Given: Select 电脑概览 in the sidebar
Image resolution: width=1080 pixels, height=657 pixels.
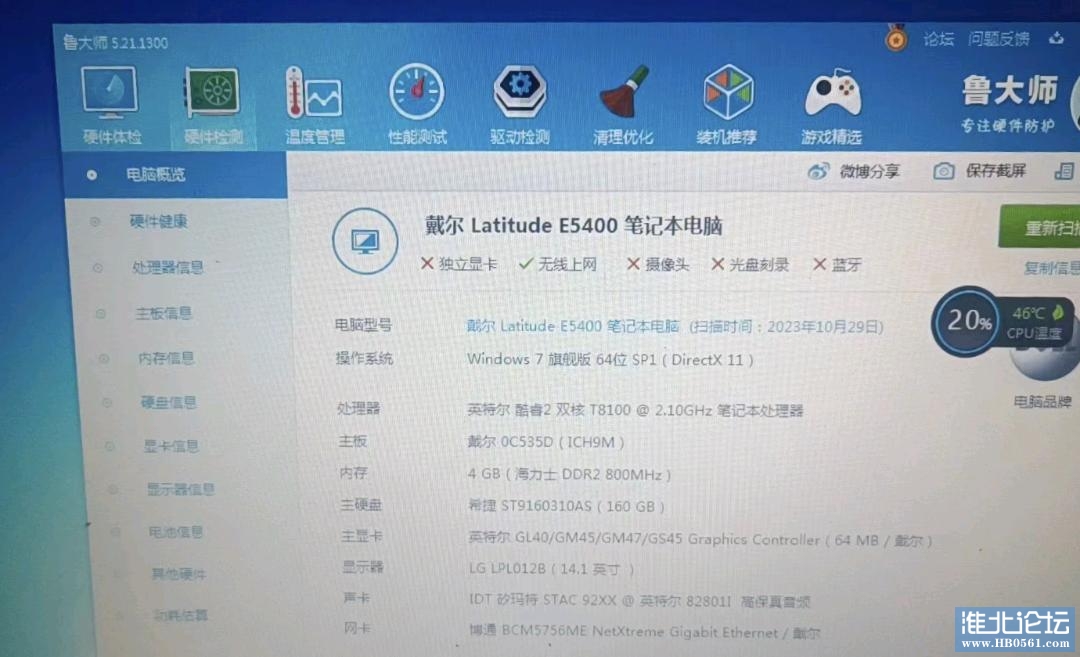Looking at the screenshot, I should pyautogui.click(x=155, y=175).
